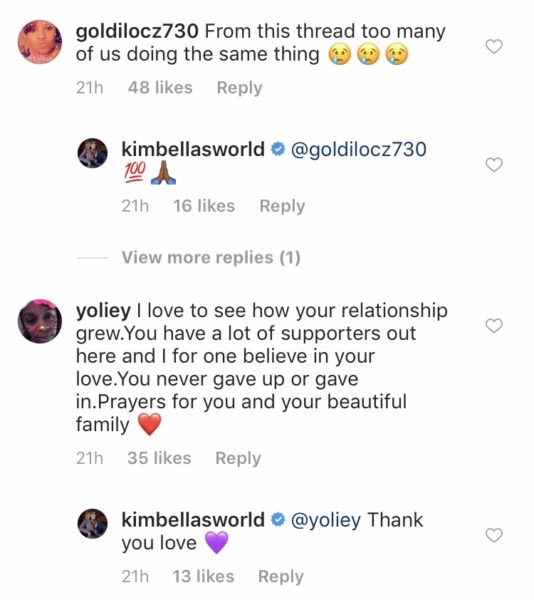Open goldilocz730 username link
The height and width of the screenshot is (600, 534).
point(137,31)
